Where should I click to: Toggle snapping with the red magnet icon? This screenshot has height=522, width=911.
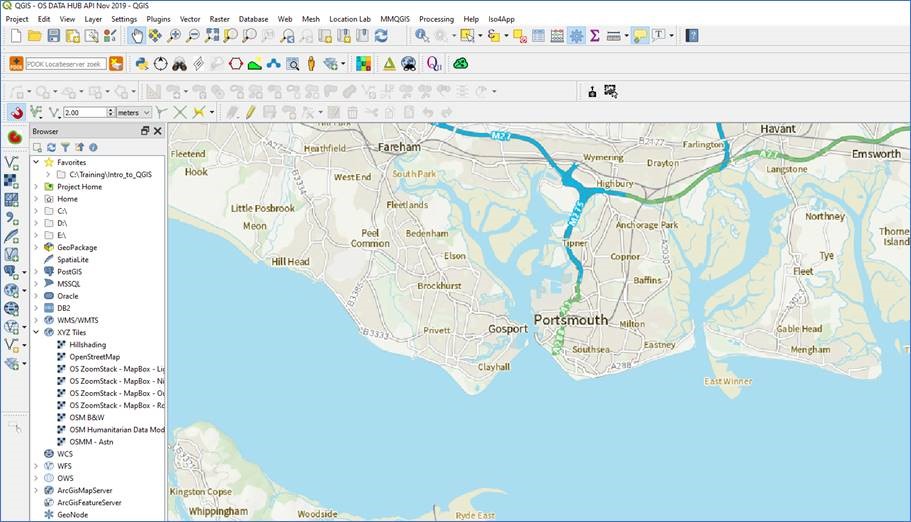(16, 112)
